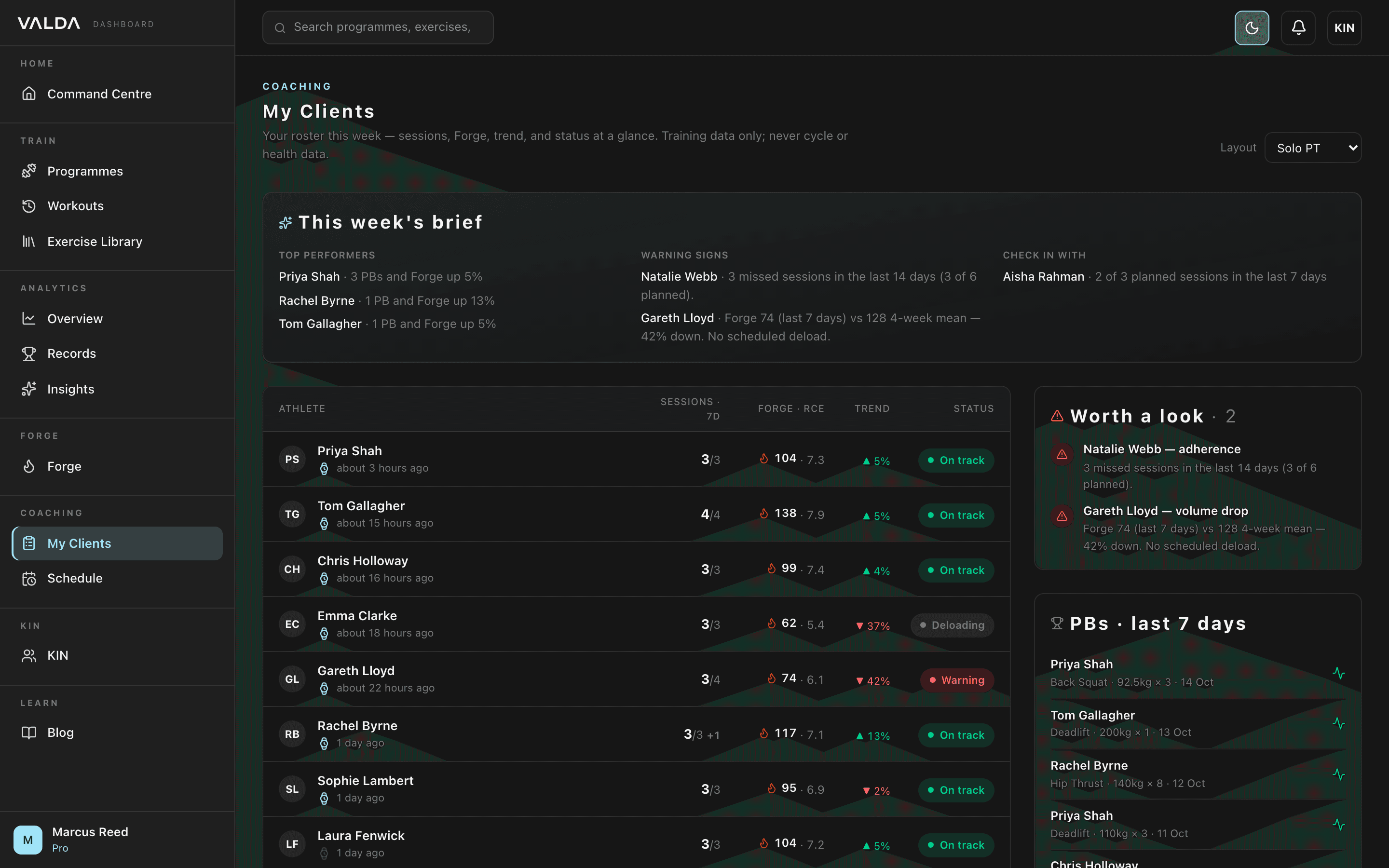The image size is (1389, 868).
Task: Click Aisha Rahman in Check in with
Action: pyautogui.click(x=1043, y=277)
